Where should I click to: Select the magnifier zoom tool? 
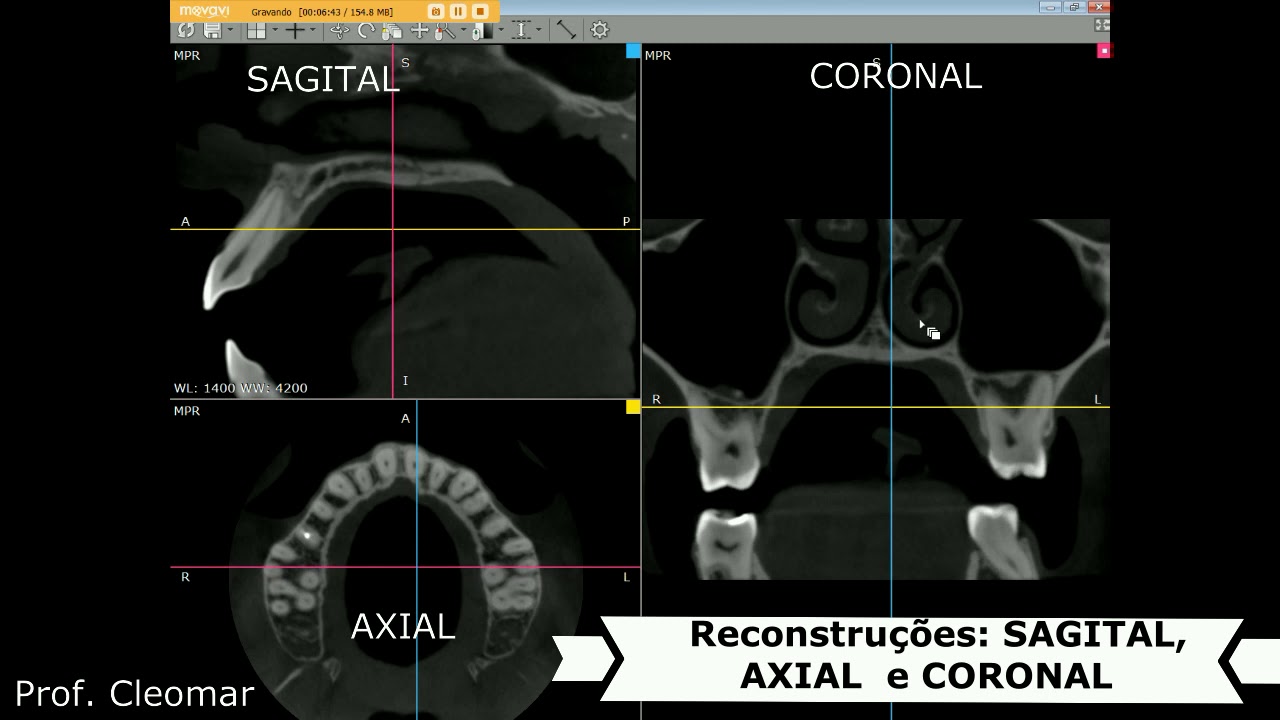click(445, 31)
